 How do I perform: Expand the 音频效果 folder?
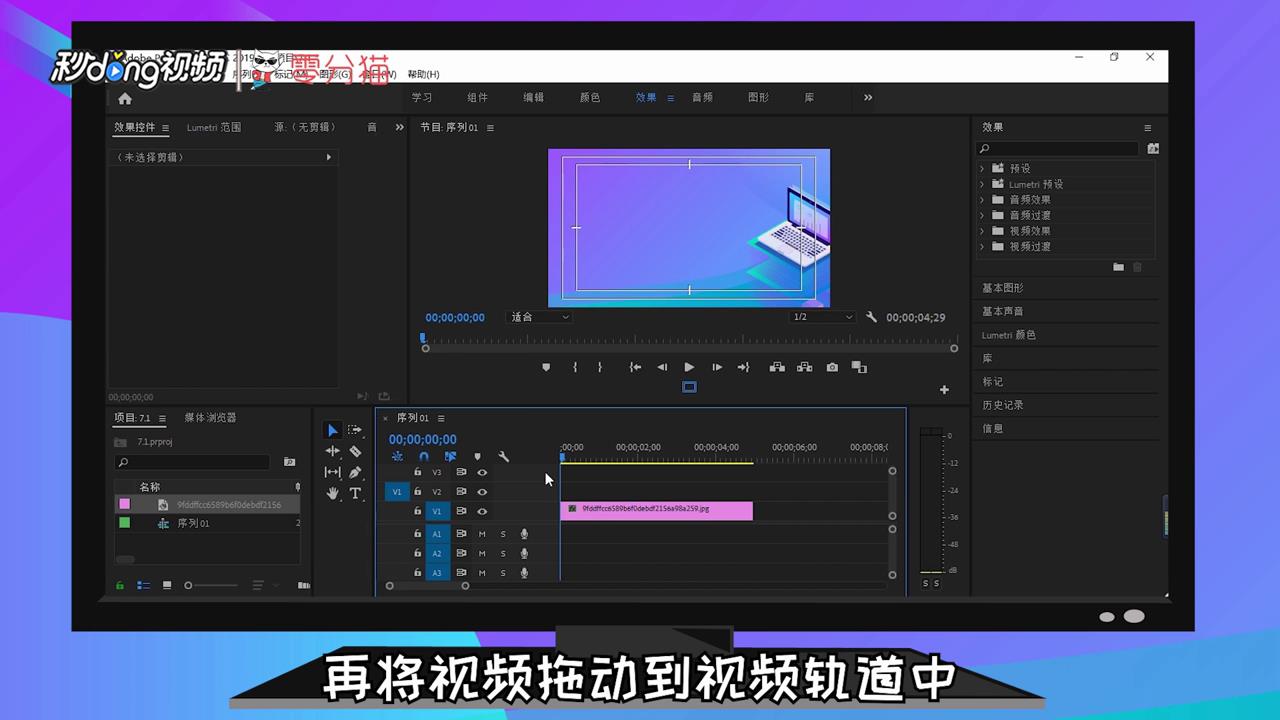click(982, 199)
